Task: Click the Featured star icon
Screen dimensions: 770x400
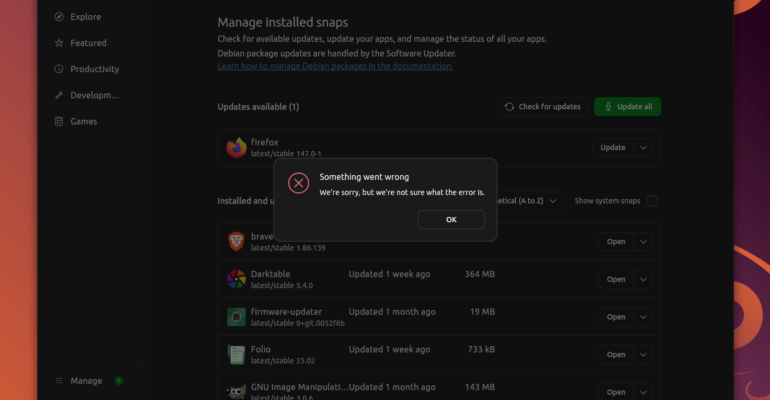Action: click(x=59, y=43)
